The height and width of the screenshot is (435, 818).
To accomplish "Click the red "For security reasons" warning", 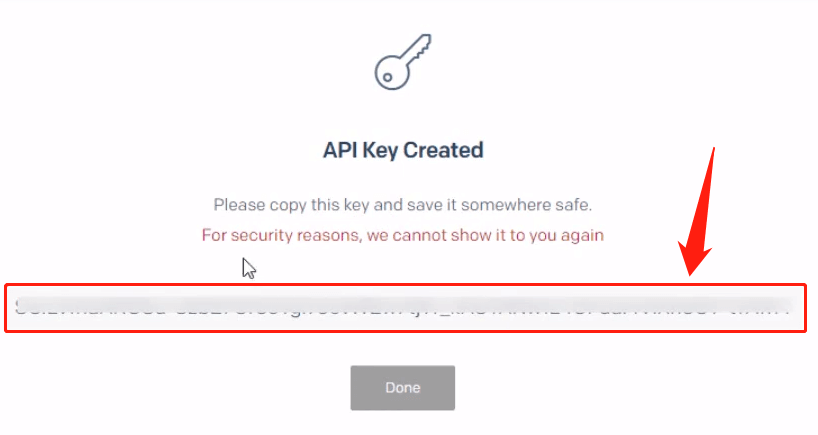I will [x=403, y=235].
